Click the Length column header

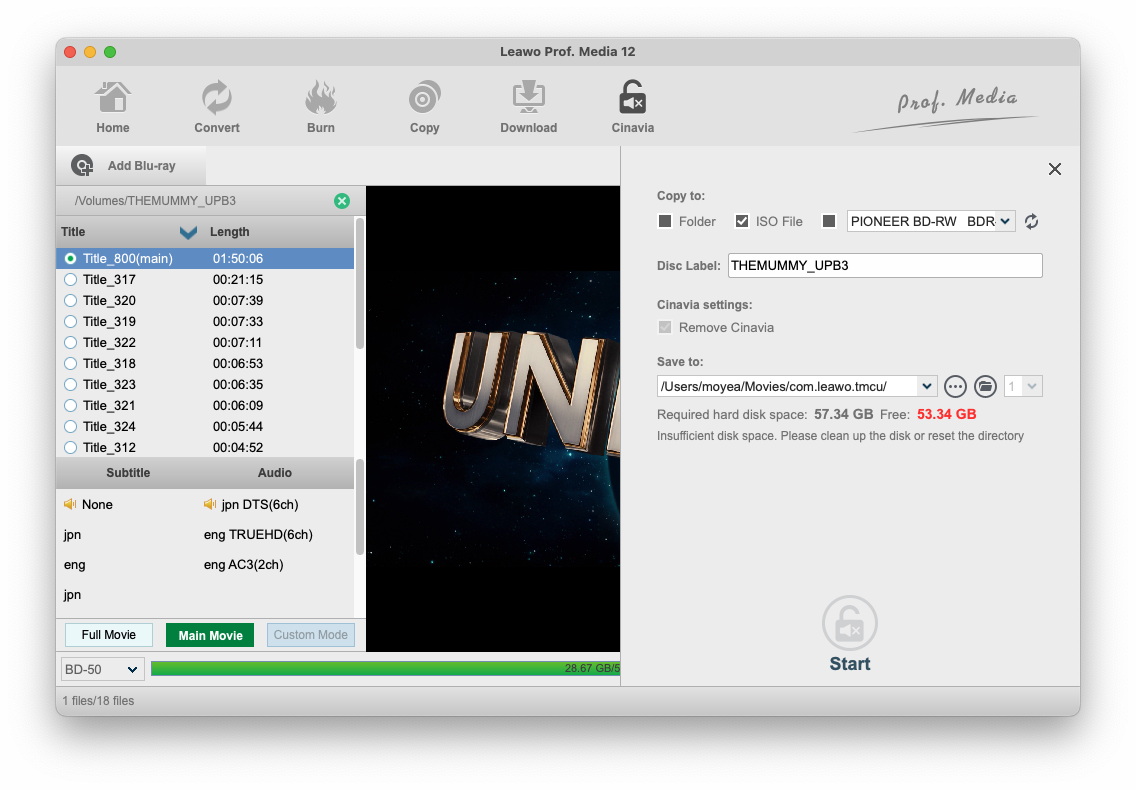[230, 232]
